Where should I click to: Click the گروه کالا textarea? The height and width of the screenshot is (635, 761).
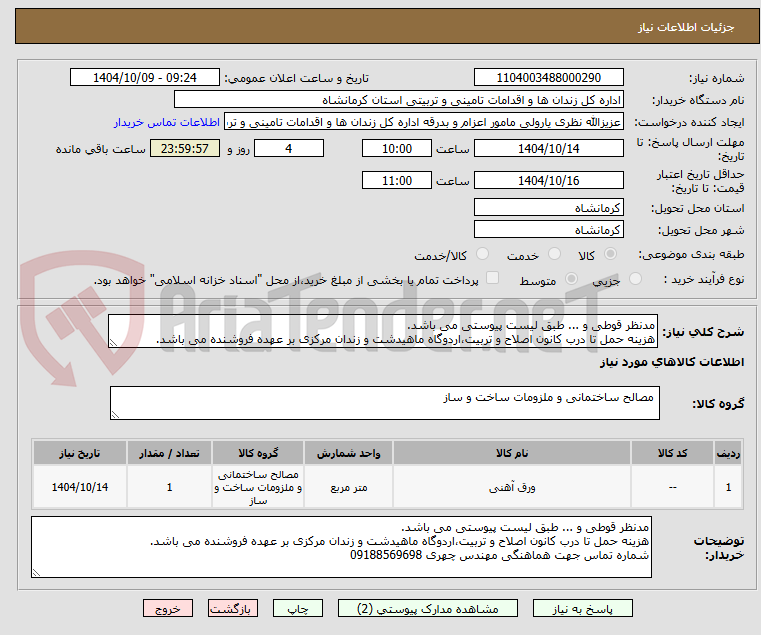pos(384,403)
